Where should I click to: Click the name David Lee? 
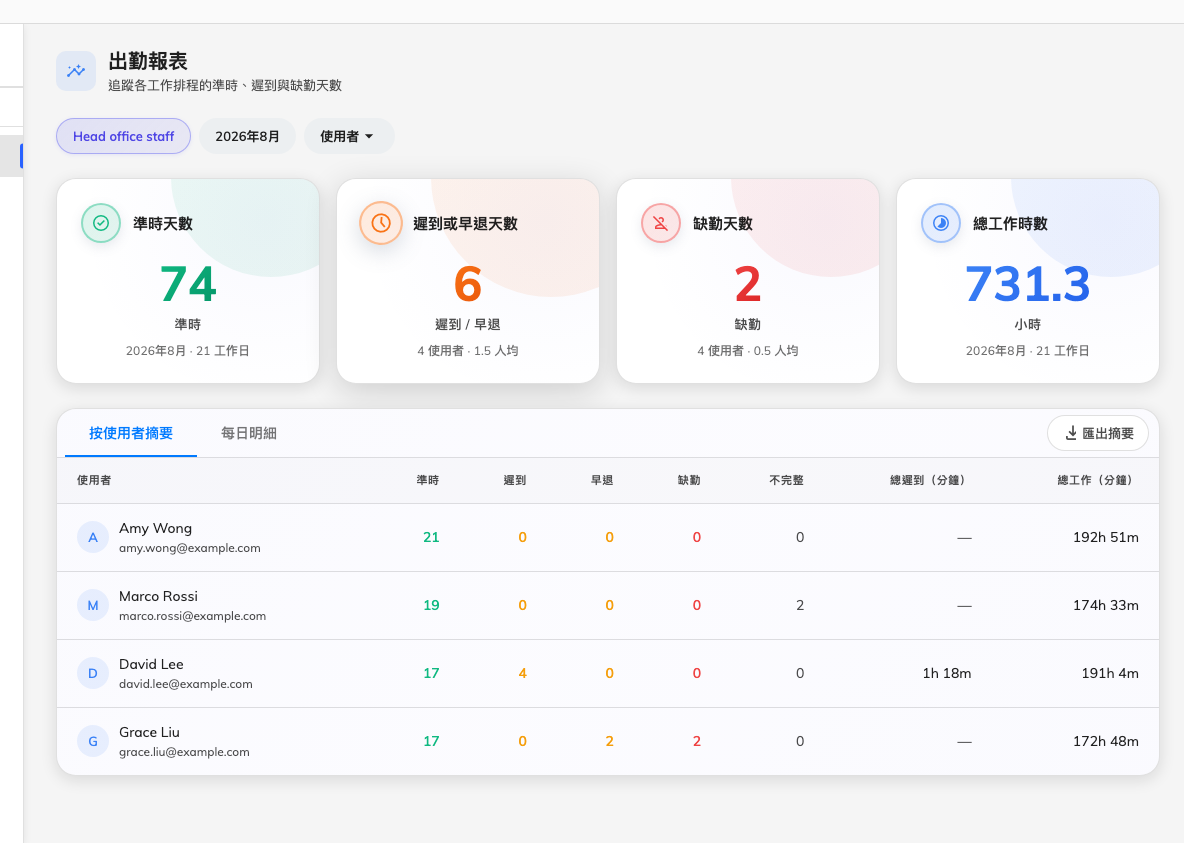click(x=151, y=665)
